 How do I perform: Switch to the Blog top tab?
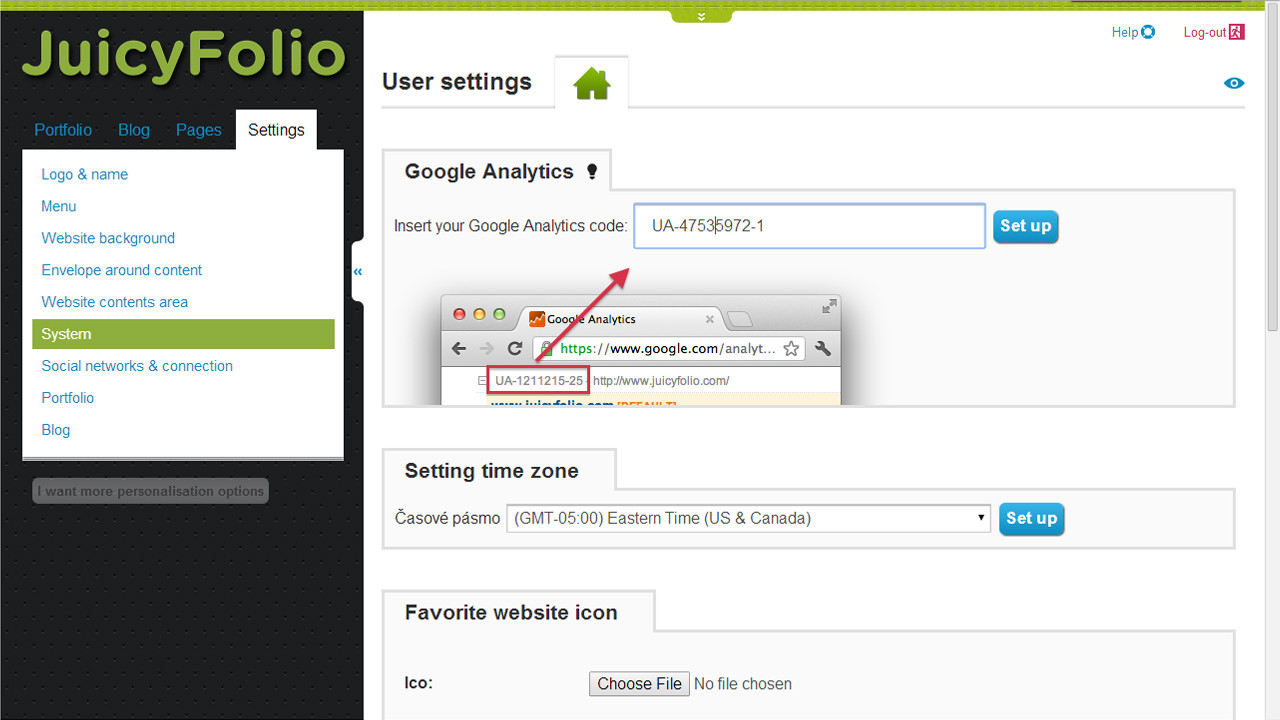(x=134, y=130)
